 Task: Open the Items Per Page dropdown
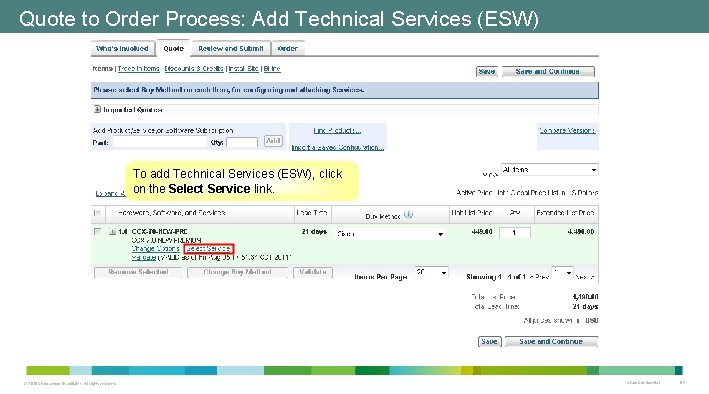(431, 272)
